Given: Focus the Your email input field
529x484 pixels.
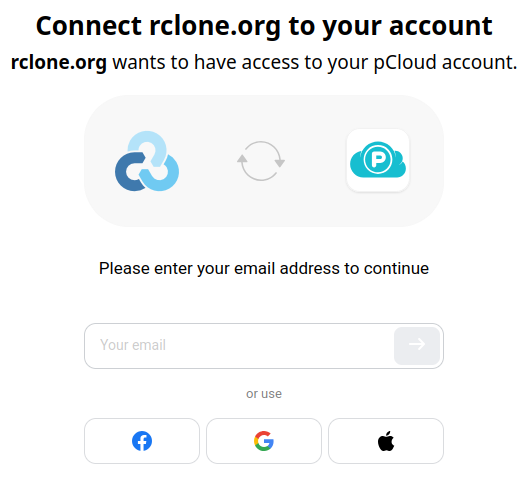Looking at the screenshot, I should point(239,346).
